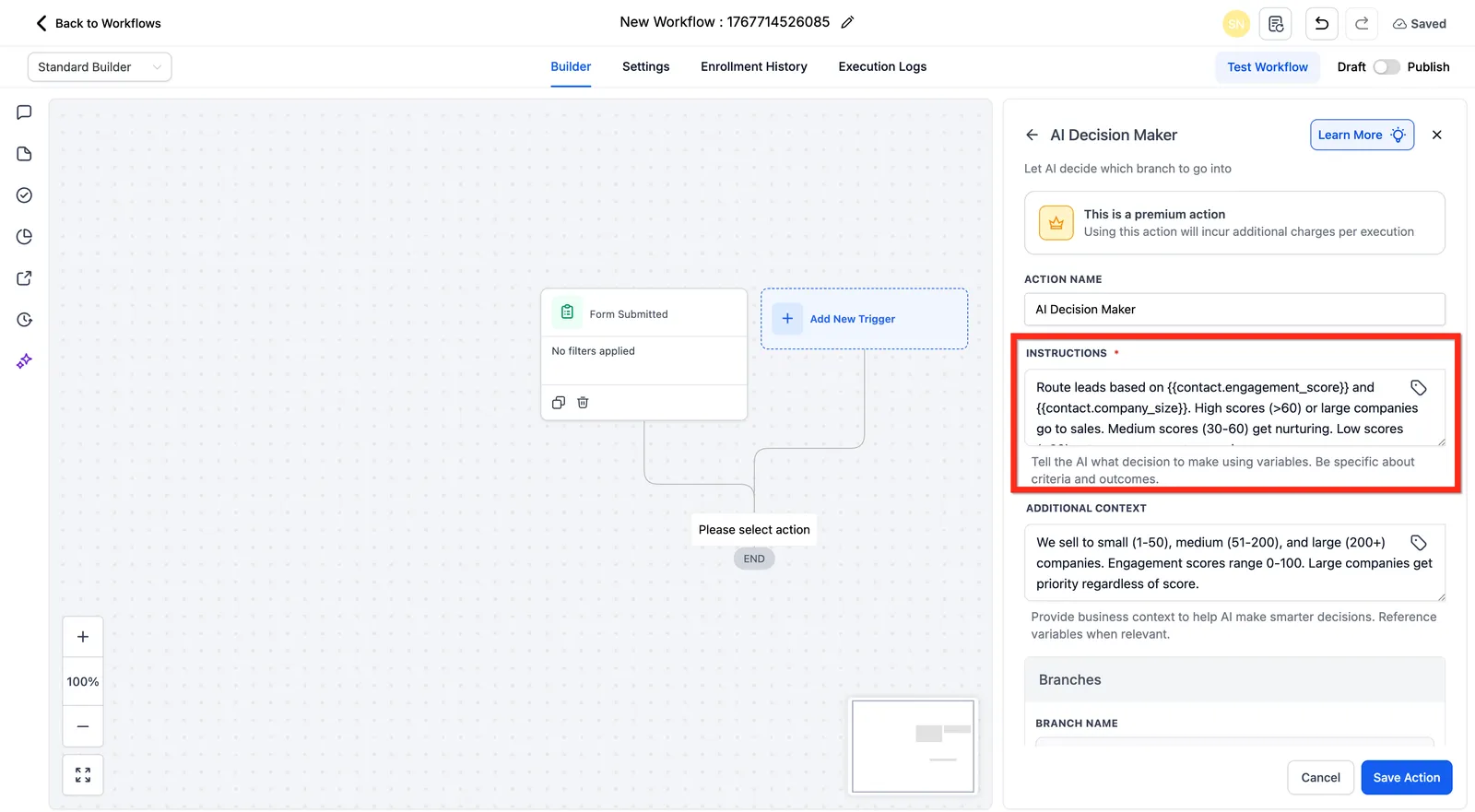Screen dimensions: 1475x812
Task: Open the pie chart stats sidebar icon
Action: [x=25, y=237]
